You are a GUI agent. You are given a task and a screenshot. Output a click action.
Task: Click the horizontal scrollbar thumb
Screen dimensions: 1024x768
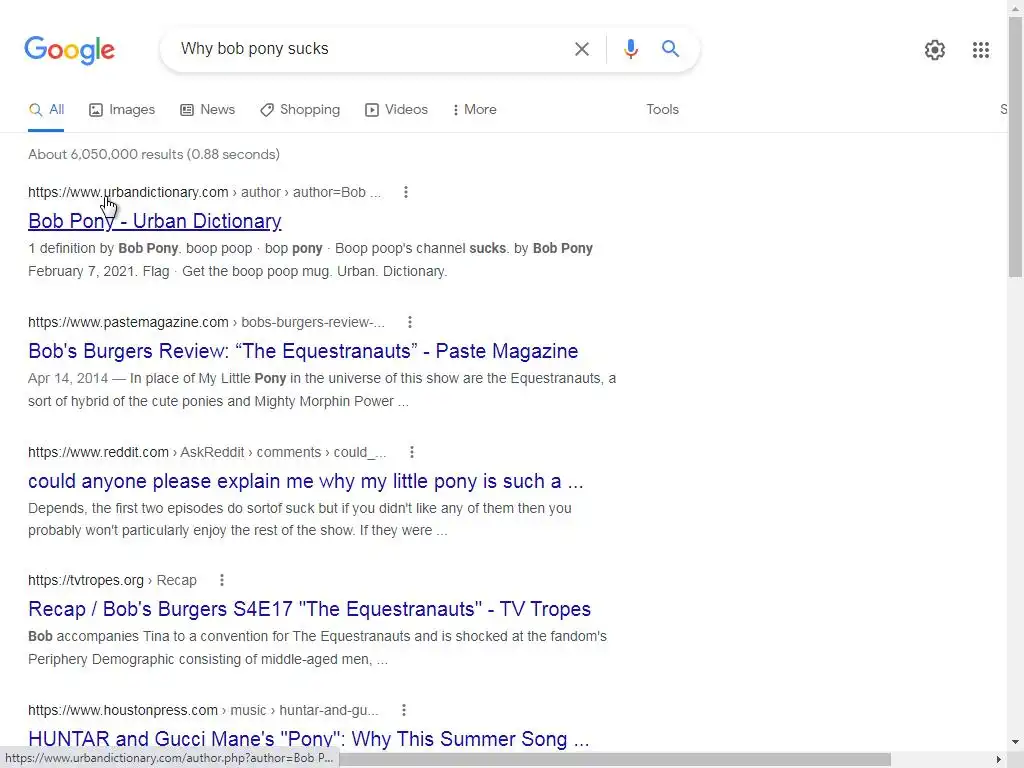point(615,759)
